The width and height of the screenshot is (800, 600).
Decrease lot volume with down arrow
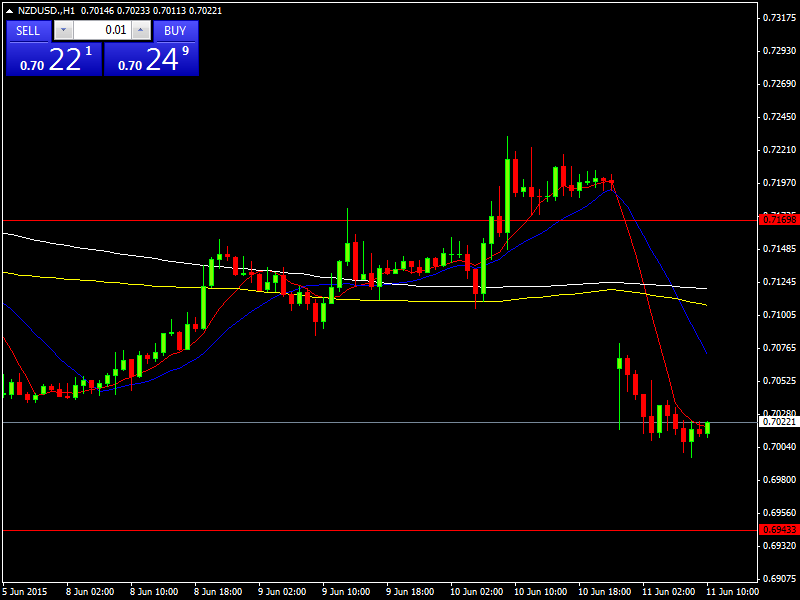coord(63,30)
